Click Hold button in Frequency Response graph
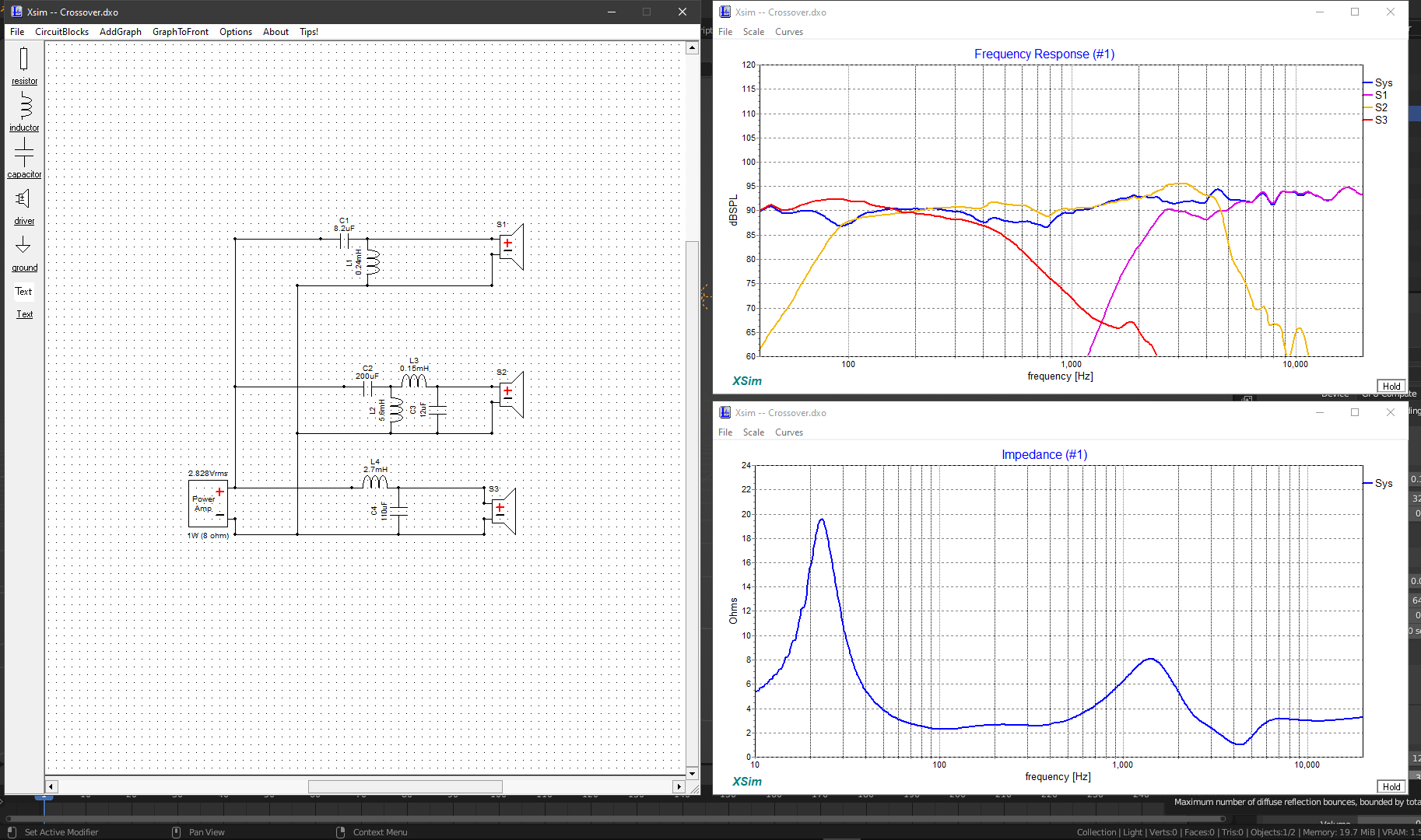This screenshot has height=840, width=1421. [1391, 386]
